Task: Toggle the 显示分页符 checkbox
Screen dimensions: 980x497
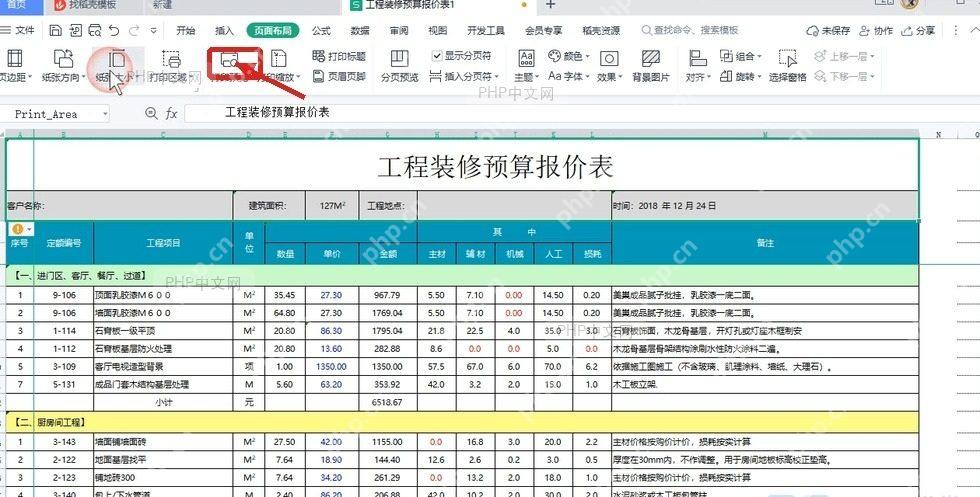Action: click(437, 56)
